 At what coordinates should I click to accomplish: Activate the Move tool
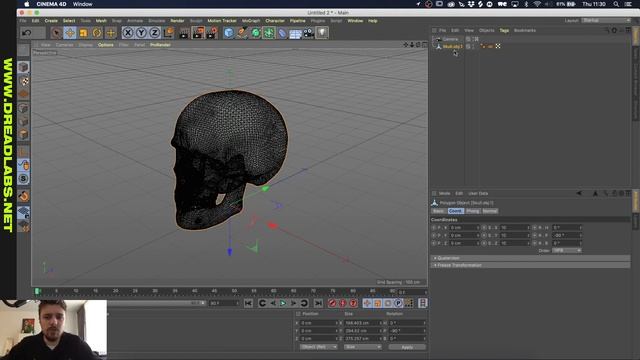click(x=70, y=33)
